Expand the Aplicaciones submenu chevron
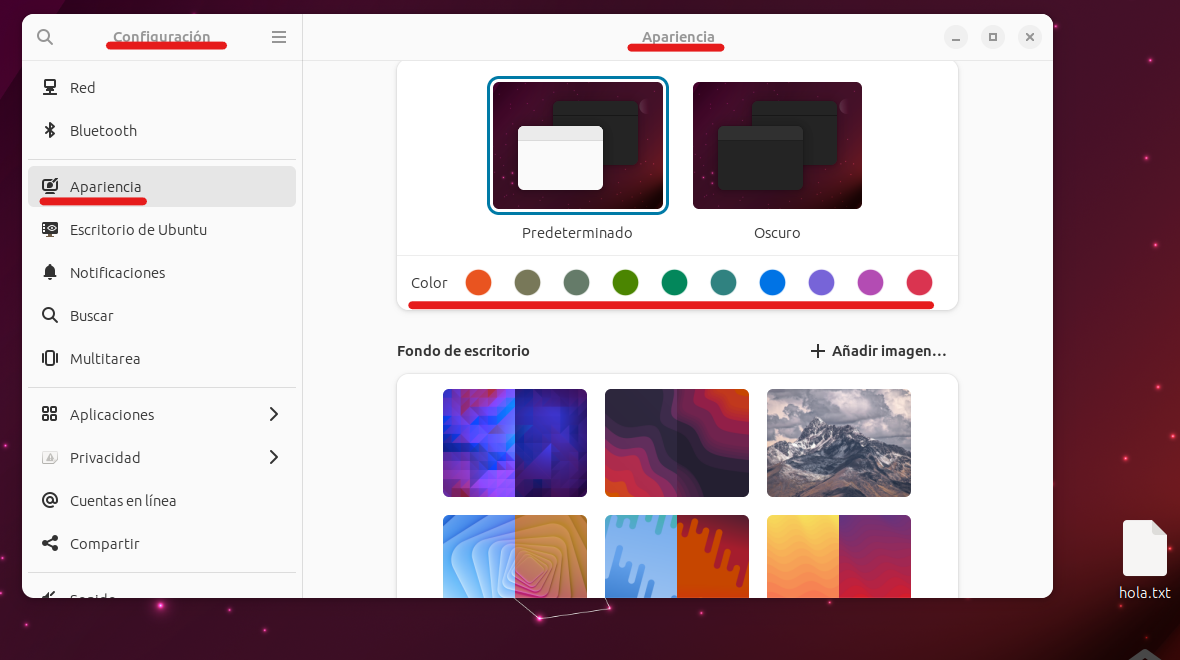 pyautogui.click(x=274, y=414)
